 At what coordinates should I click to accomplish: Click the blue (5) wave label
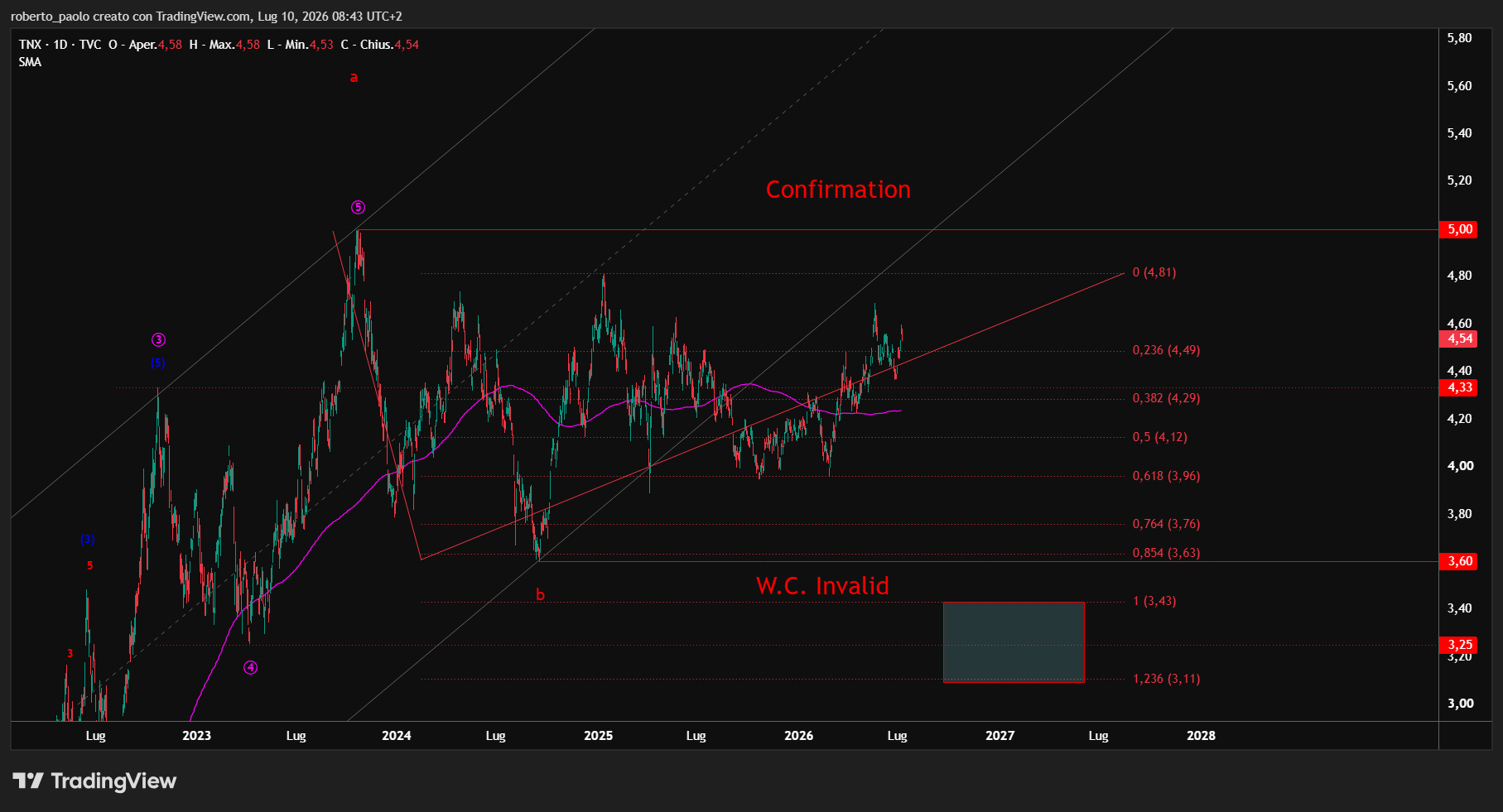(158, 363)
